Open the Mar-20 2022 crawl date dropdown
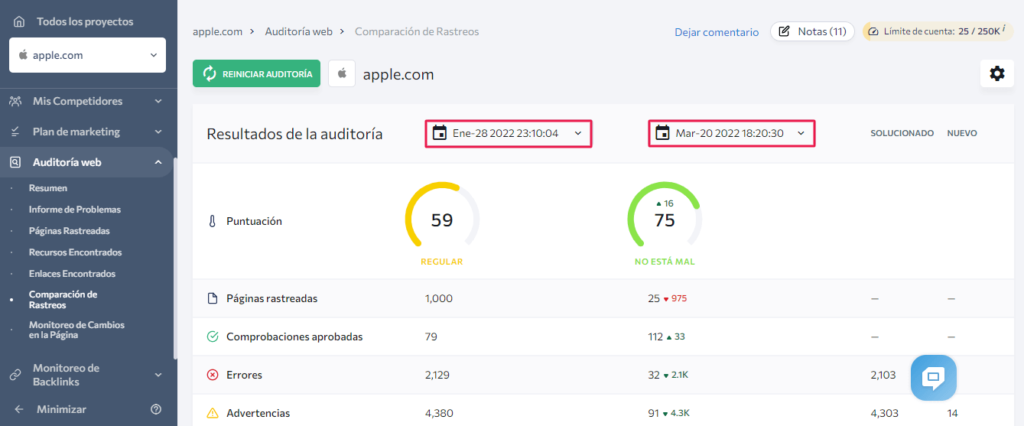The image size is (1024, 426). click(731, 134)
